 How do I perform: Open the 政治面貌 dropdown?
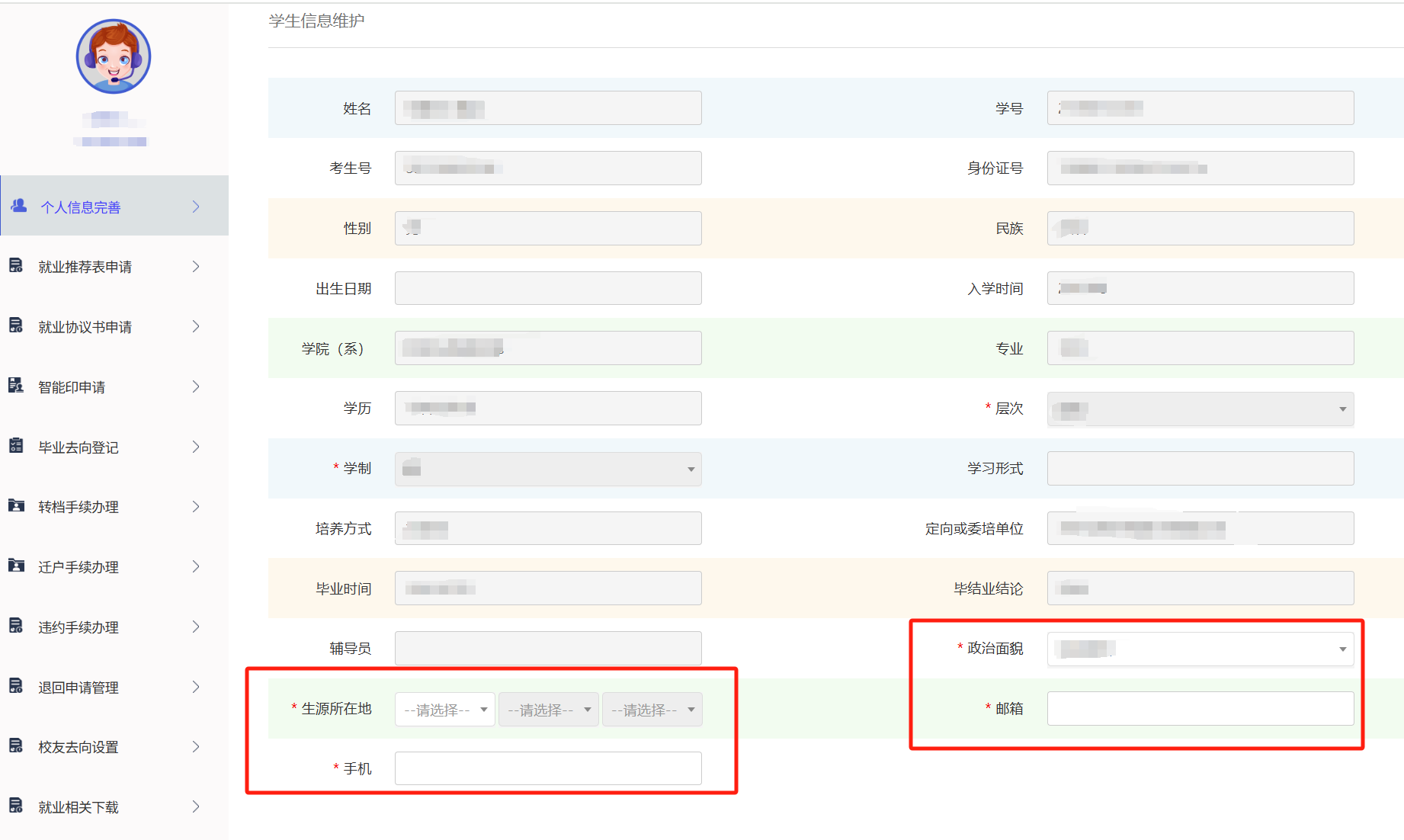coord(1200,649)
